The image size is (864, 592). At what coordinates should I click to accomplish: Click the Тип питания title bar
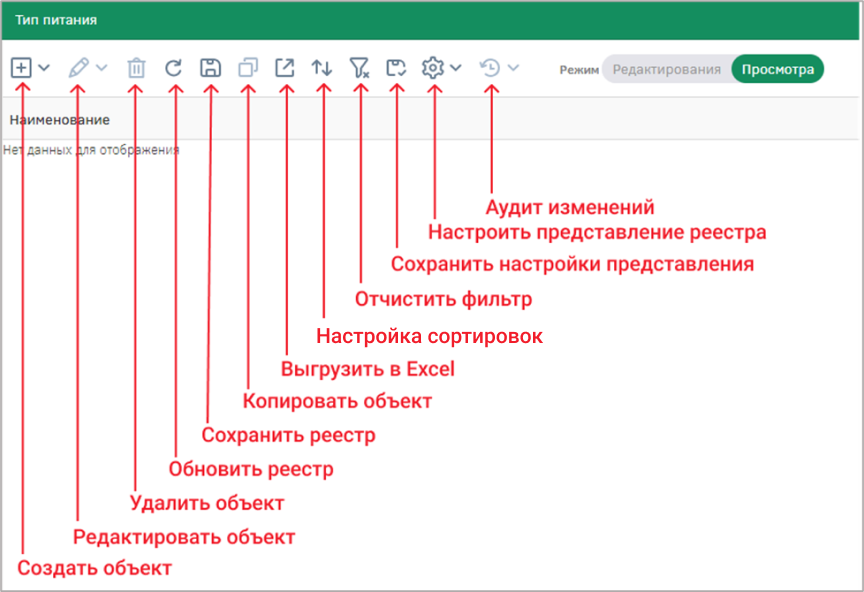[x=430, y=20]
